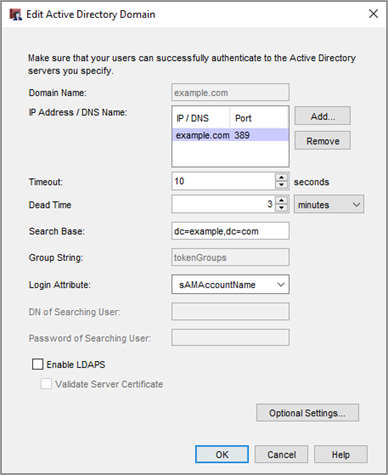Click the Port column header
Viewport: 388px width, 475px height.
pos(259,118)
